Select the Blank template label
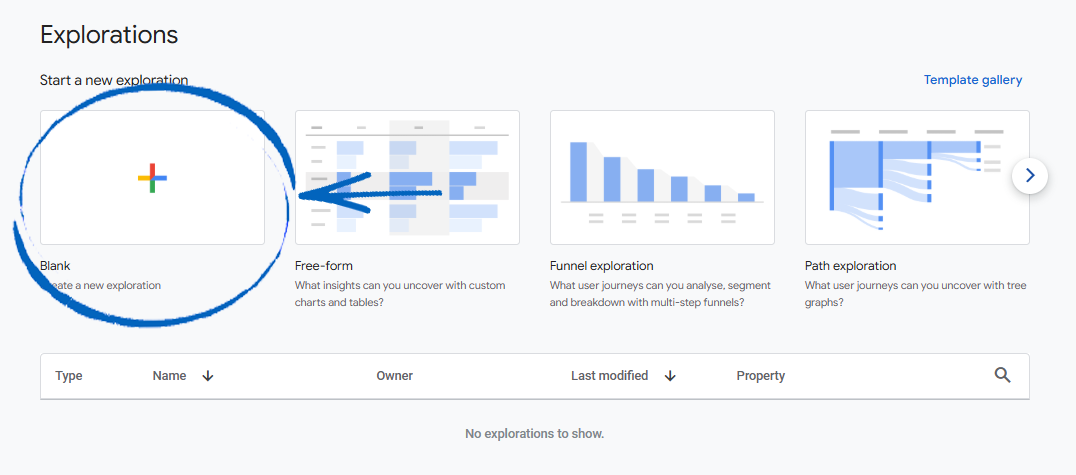The height and width of the screenshot is (475, 1076). pyautogui.click(x=55, y=266)
